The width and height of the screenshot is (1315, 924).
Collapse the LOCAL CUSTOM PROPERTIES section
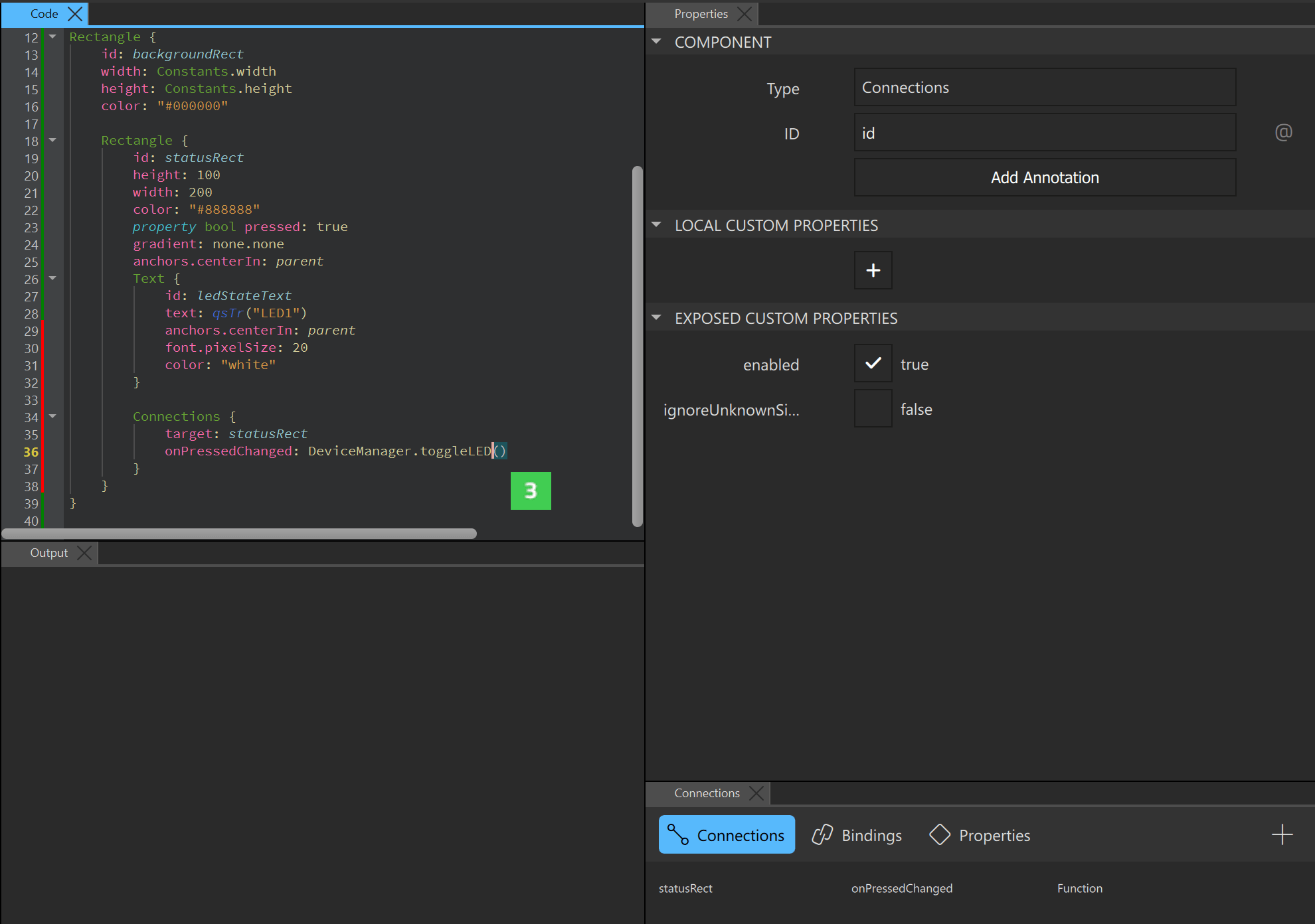coord(656,225)
